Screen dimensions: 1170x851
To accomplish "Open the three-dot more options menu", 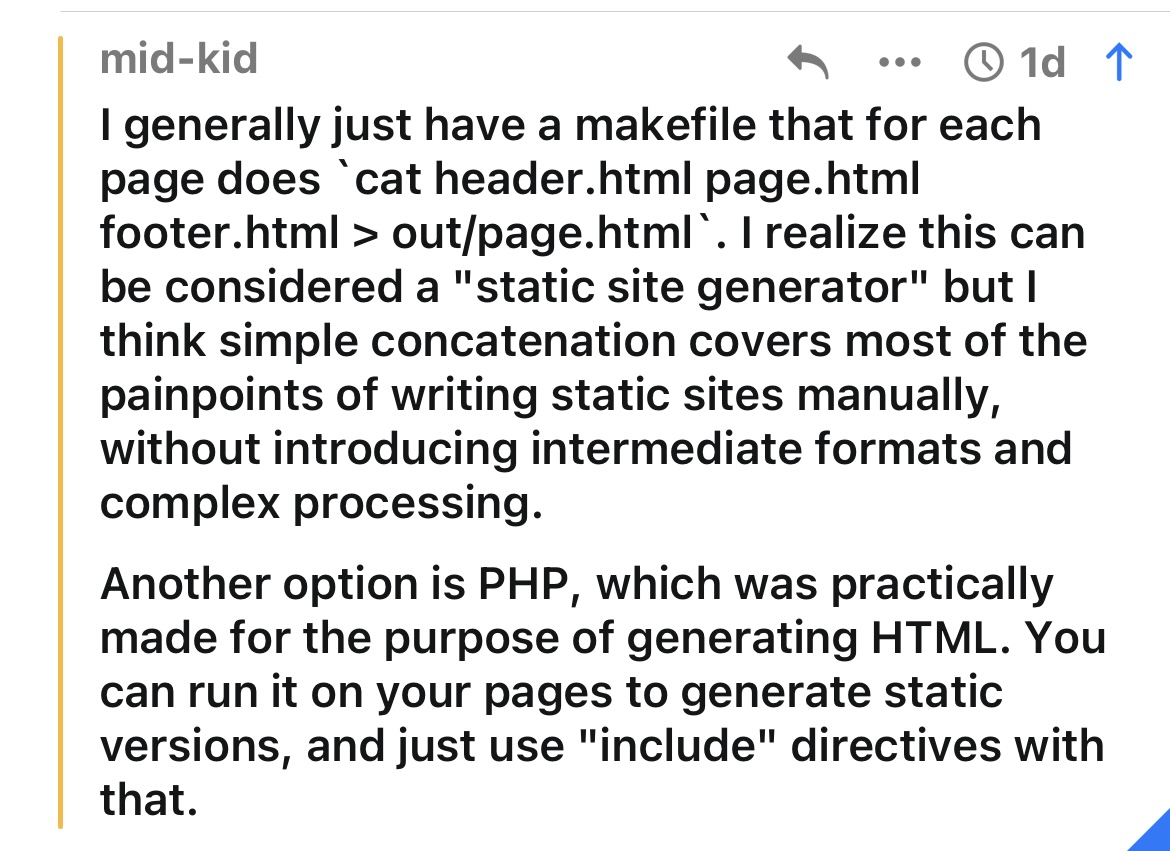I will tap(899, 62).
